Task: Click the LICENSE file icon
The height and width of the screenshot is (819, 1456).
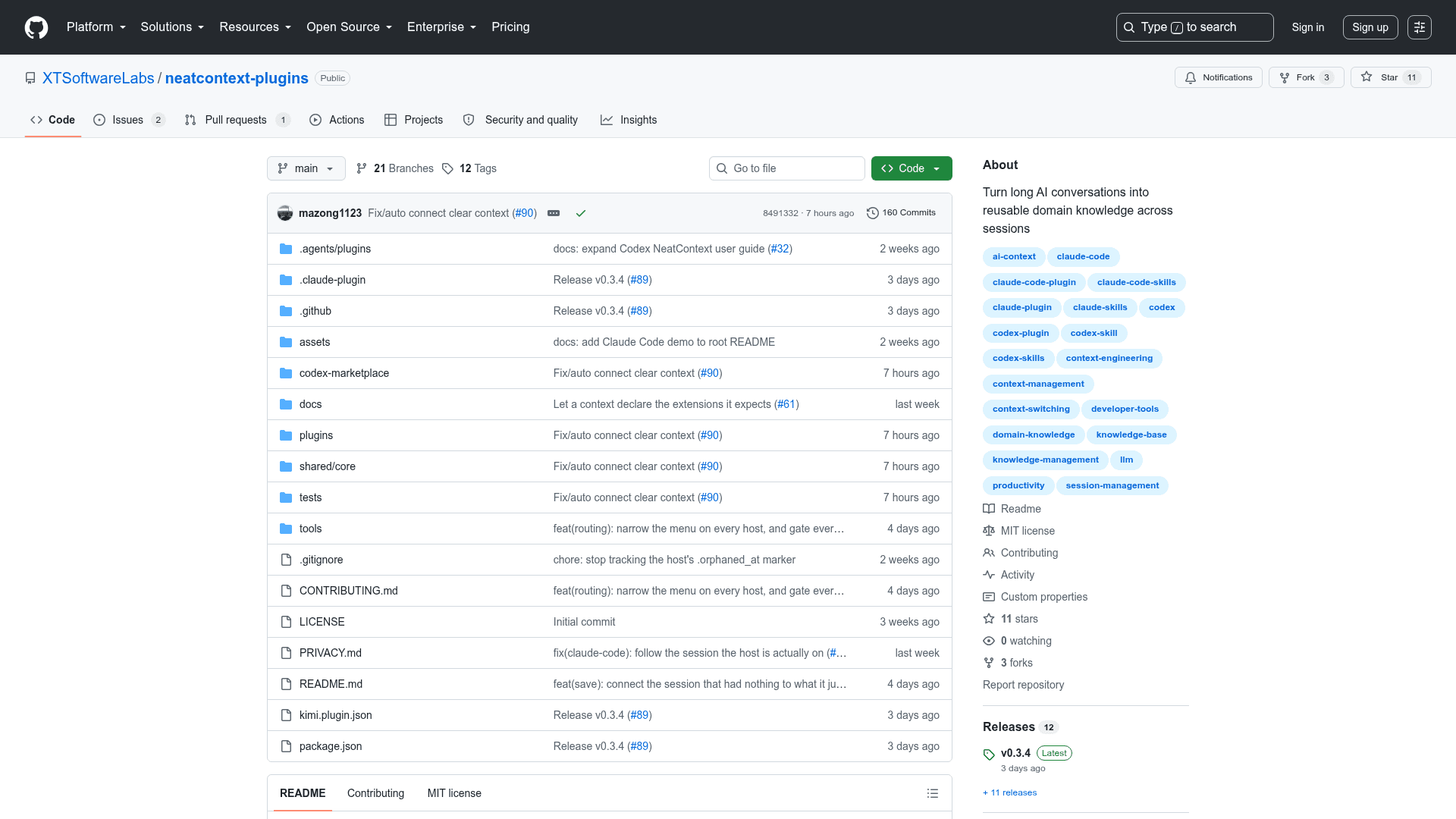Action: pos(286,622)
